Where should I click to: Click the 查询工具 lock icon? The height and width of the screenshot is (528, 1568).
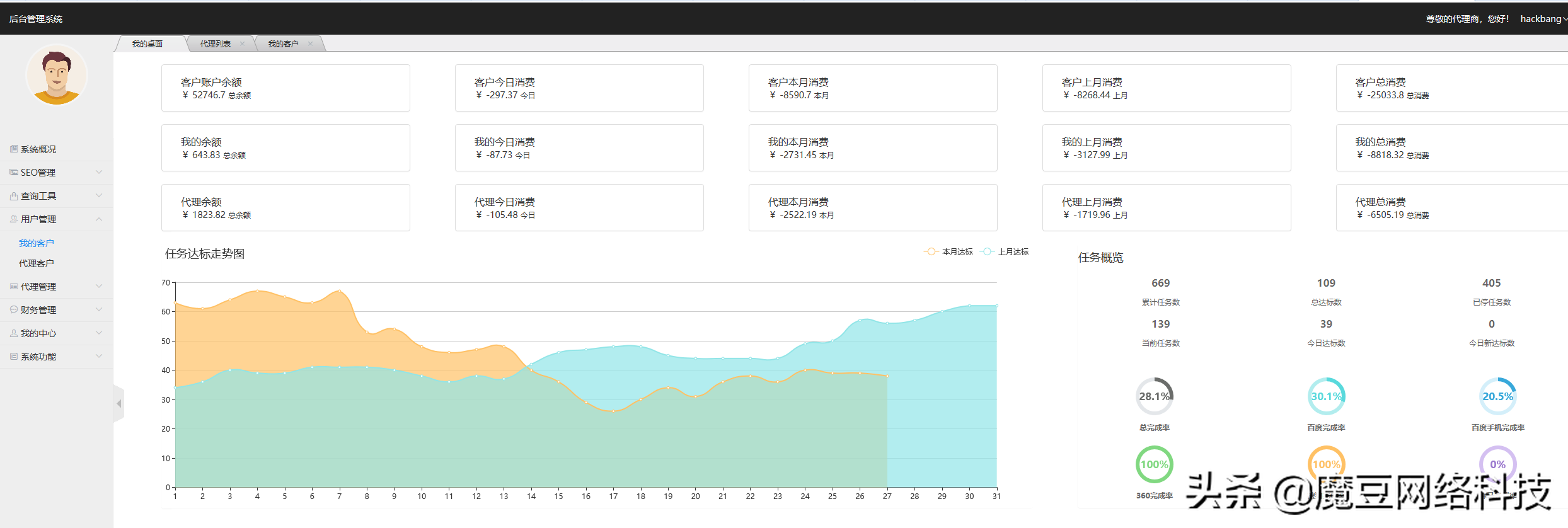coord(13,196)
